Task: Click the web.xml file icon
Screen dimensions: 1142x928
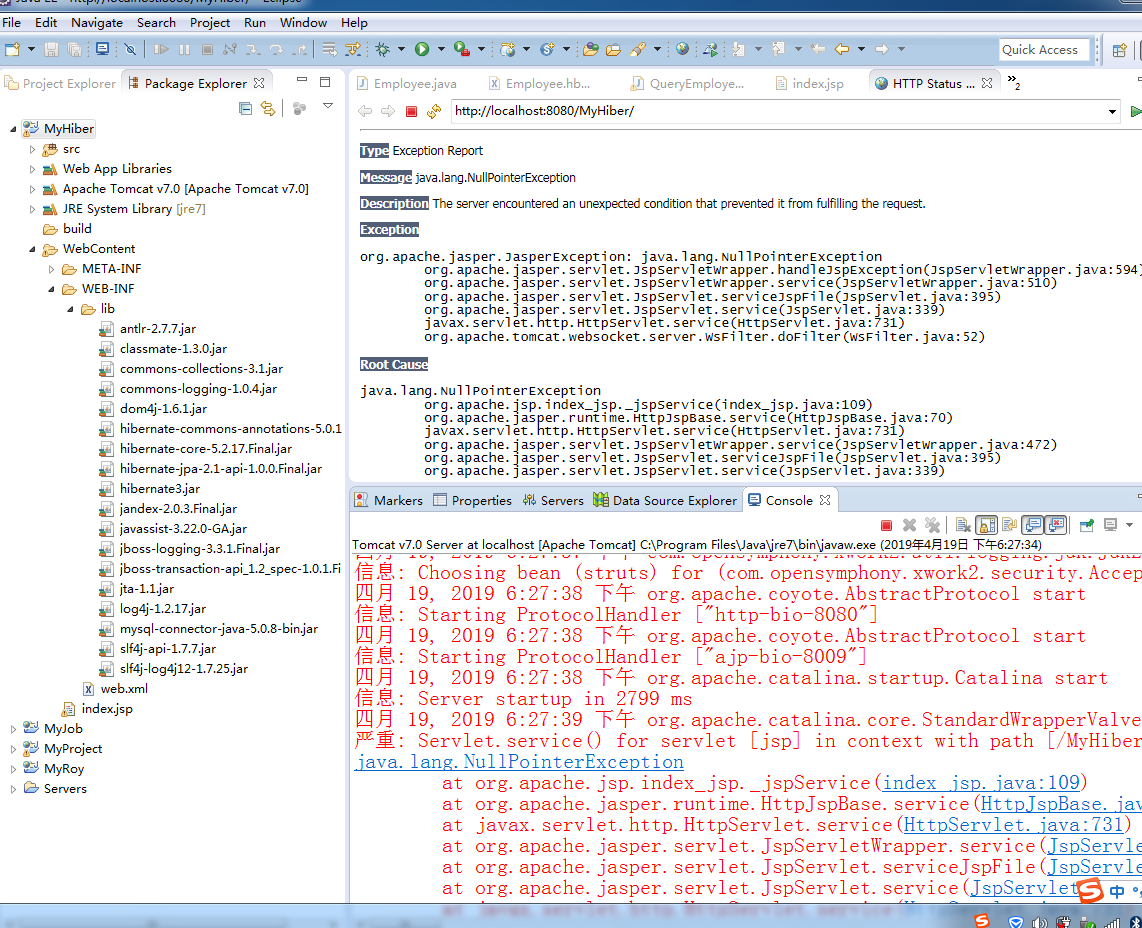Action: coord(88,689)
